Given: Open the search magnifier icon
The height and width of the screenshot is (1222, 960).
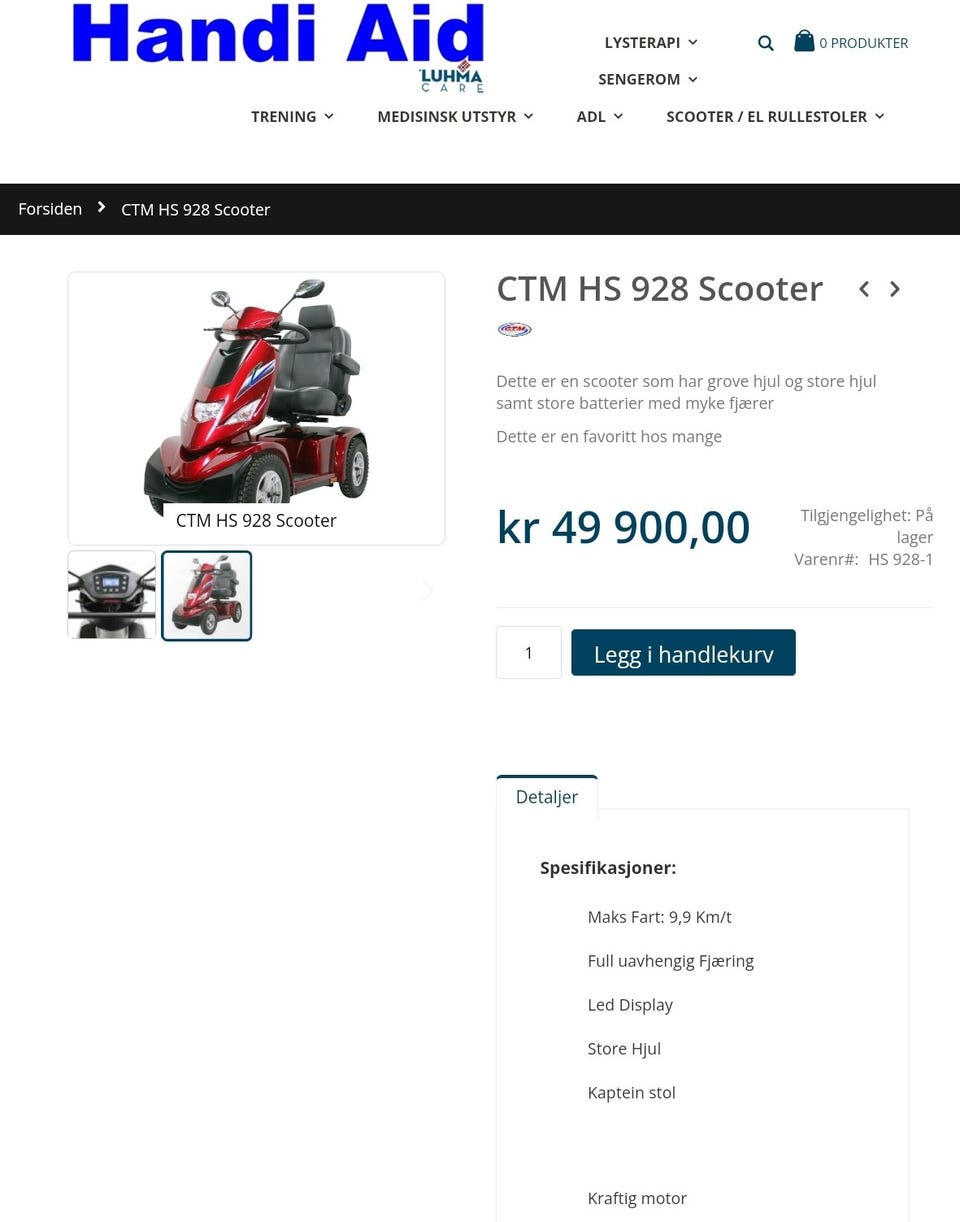Looking at the screenshot, I should click(766, 43).
